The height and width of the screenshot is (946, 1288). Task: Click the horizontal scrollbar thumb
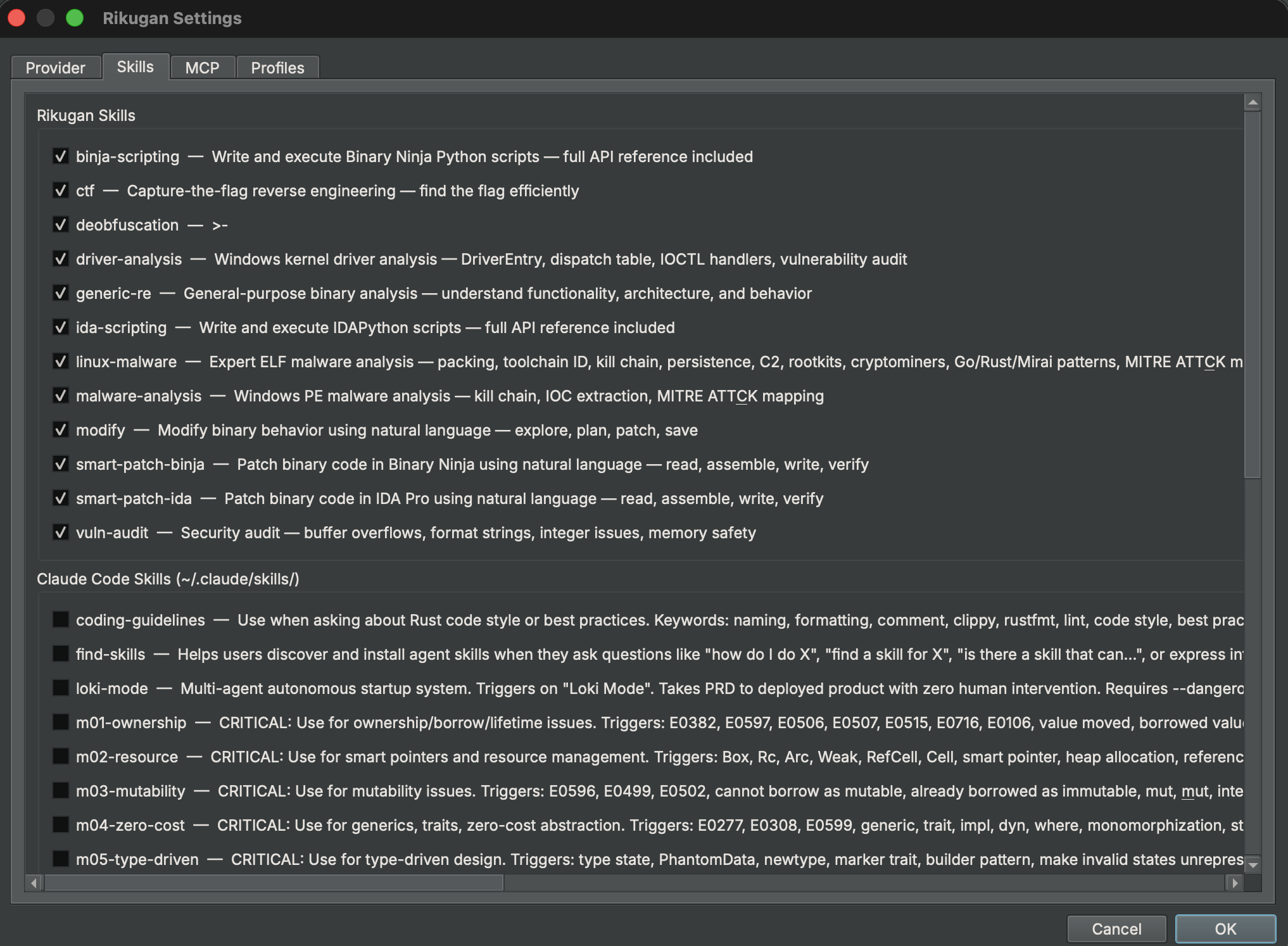pos(272,883)
